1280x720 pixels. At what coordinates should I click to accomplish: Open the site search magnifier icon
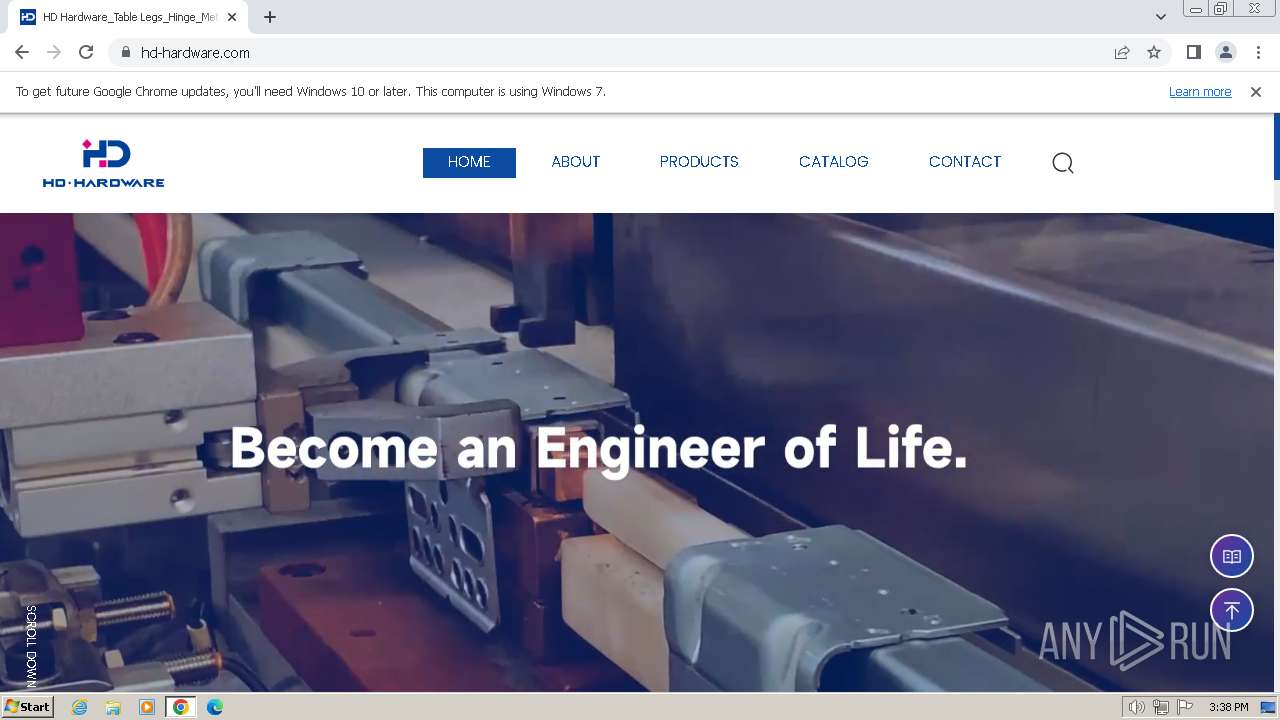pos(1063,163)
